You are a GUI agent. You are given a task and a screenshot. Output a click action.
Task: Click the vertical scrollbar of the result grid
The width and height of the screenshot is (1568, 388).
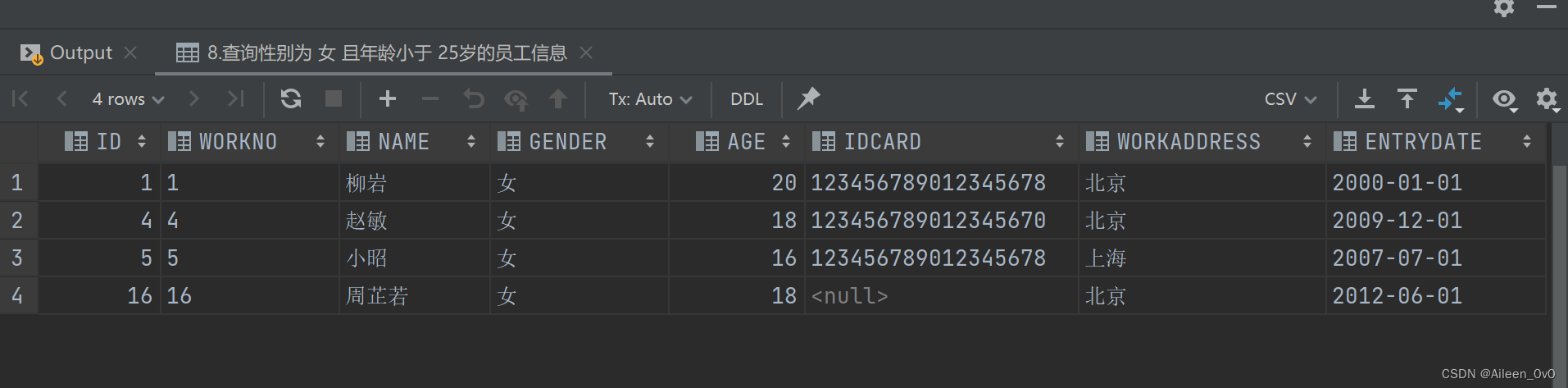[x=1558, y=246]
